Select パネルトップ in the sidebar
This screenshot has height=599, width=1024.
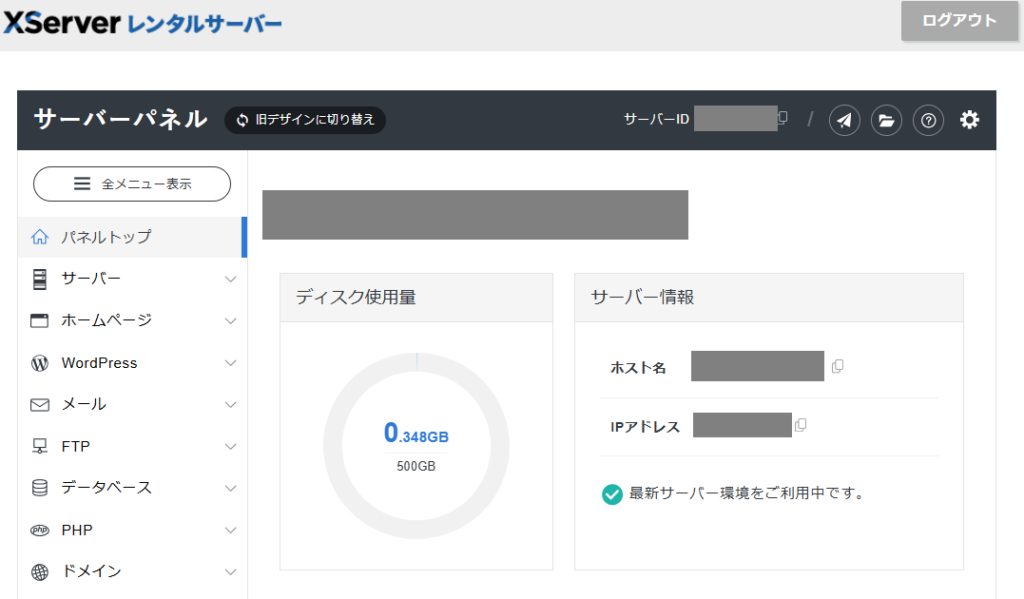coord(105,237)
